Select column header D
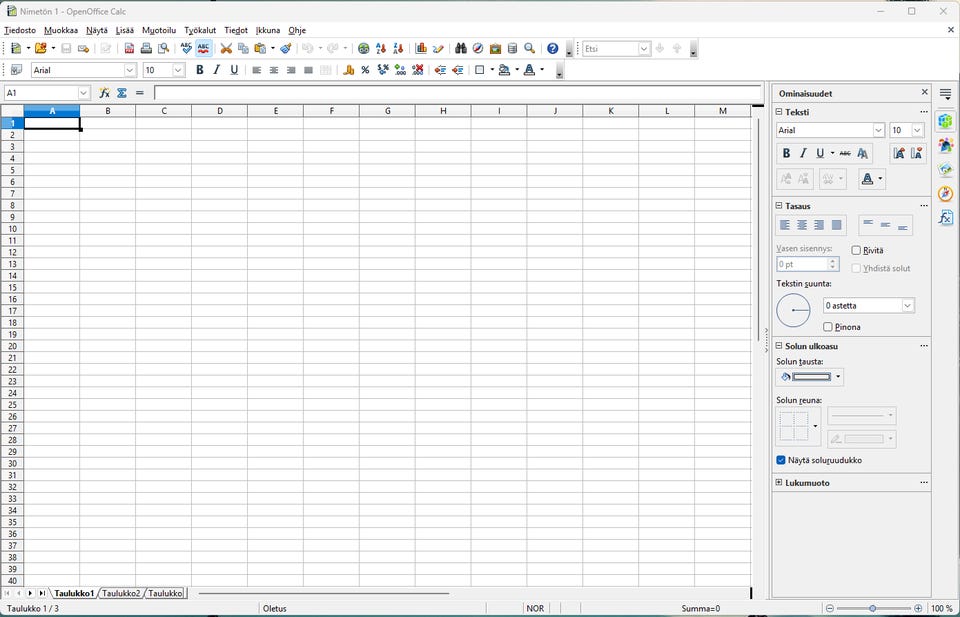960x617 pixels. 220,111
